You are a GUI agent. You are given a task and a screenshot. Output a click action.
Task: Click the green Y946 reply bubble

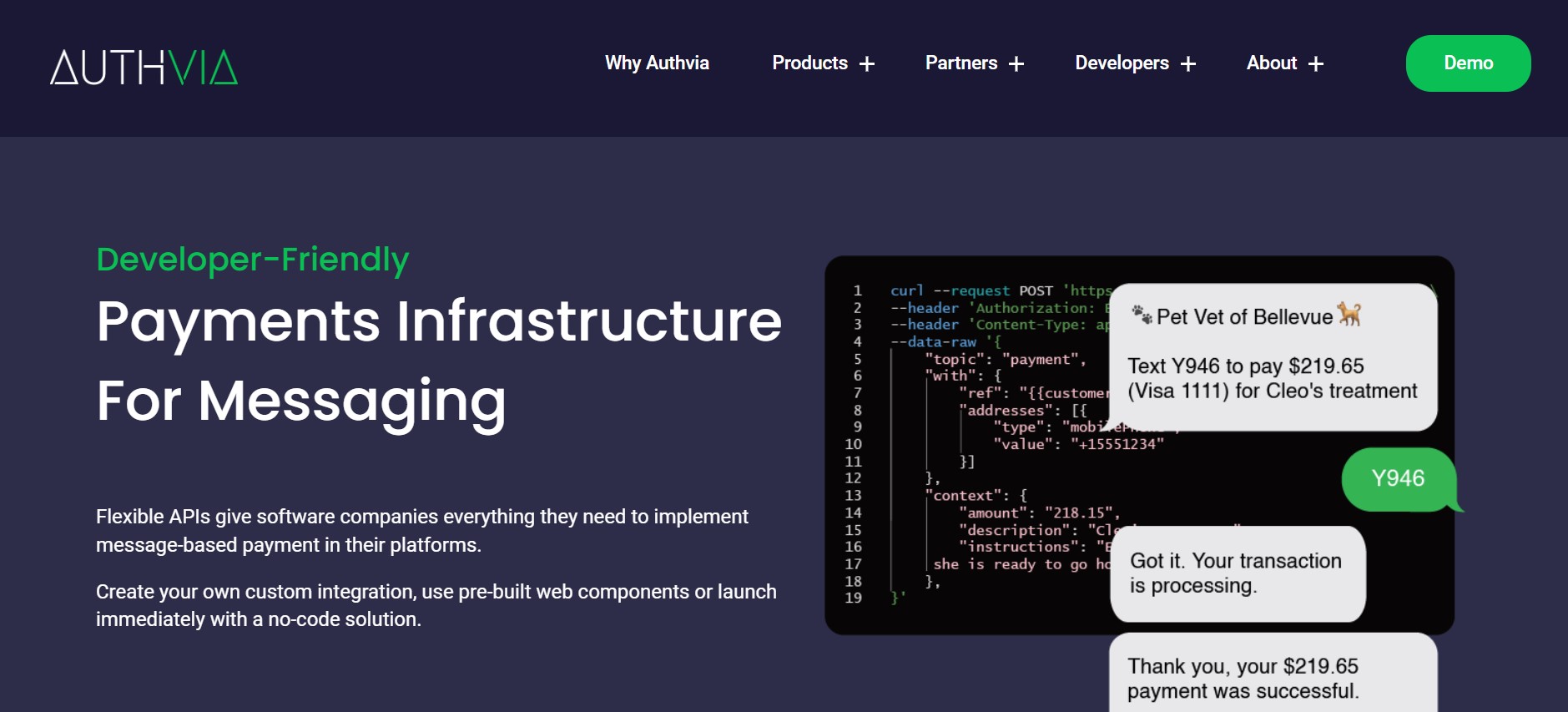(1398, 479)
